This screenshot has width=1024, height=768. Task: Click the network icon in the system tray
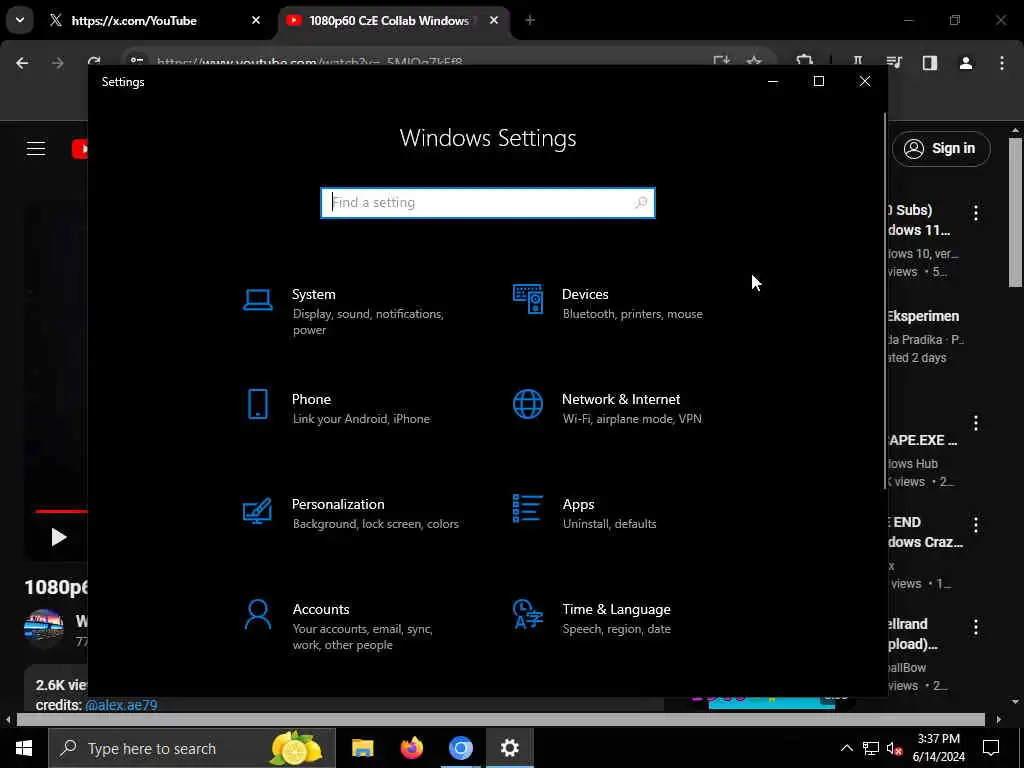pos(871,748)
